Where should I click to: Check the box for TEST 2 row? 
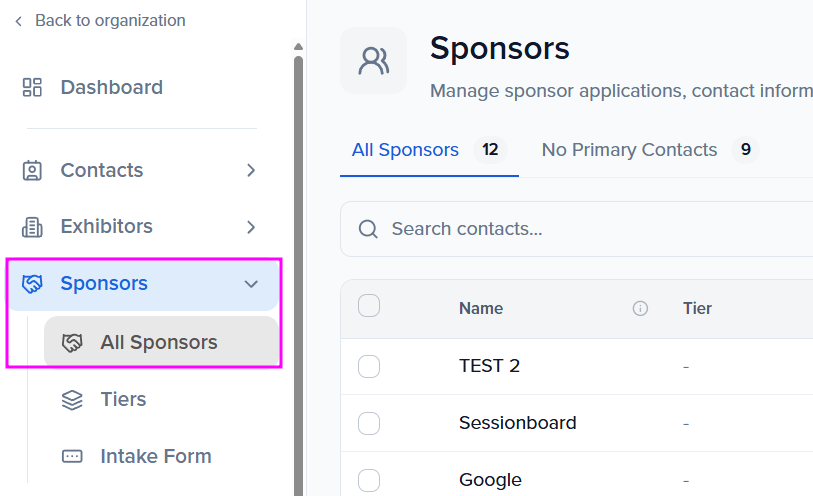[x=369, y=366]
